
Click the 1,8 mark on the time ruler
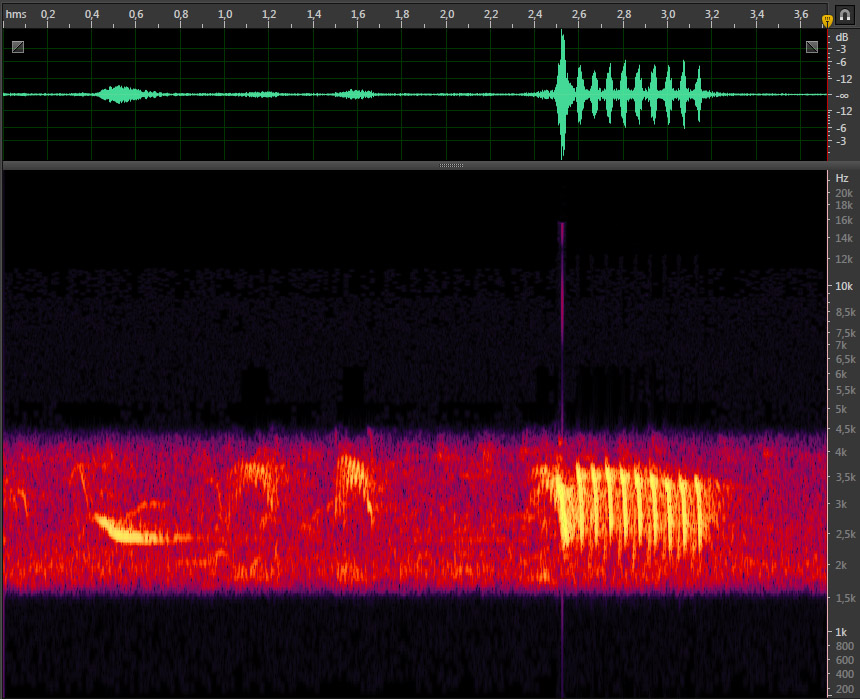coord(402,14)
